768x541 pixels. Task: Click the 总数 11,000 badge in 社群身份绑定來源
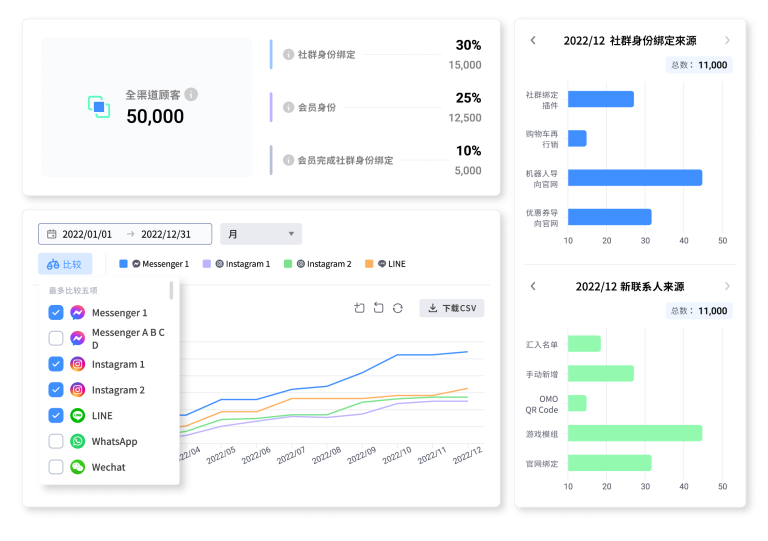click(699, 65)
